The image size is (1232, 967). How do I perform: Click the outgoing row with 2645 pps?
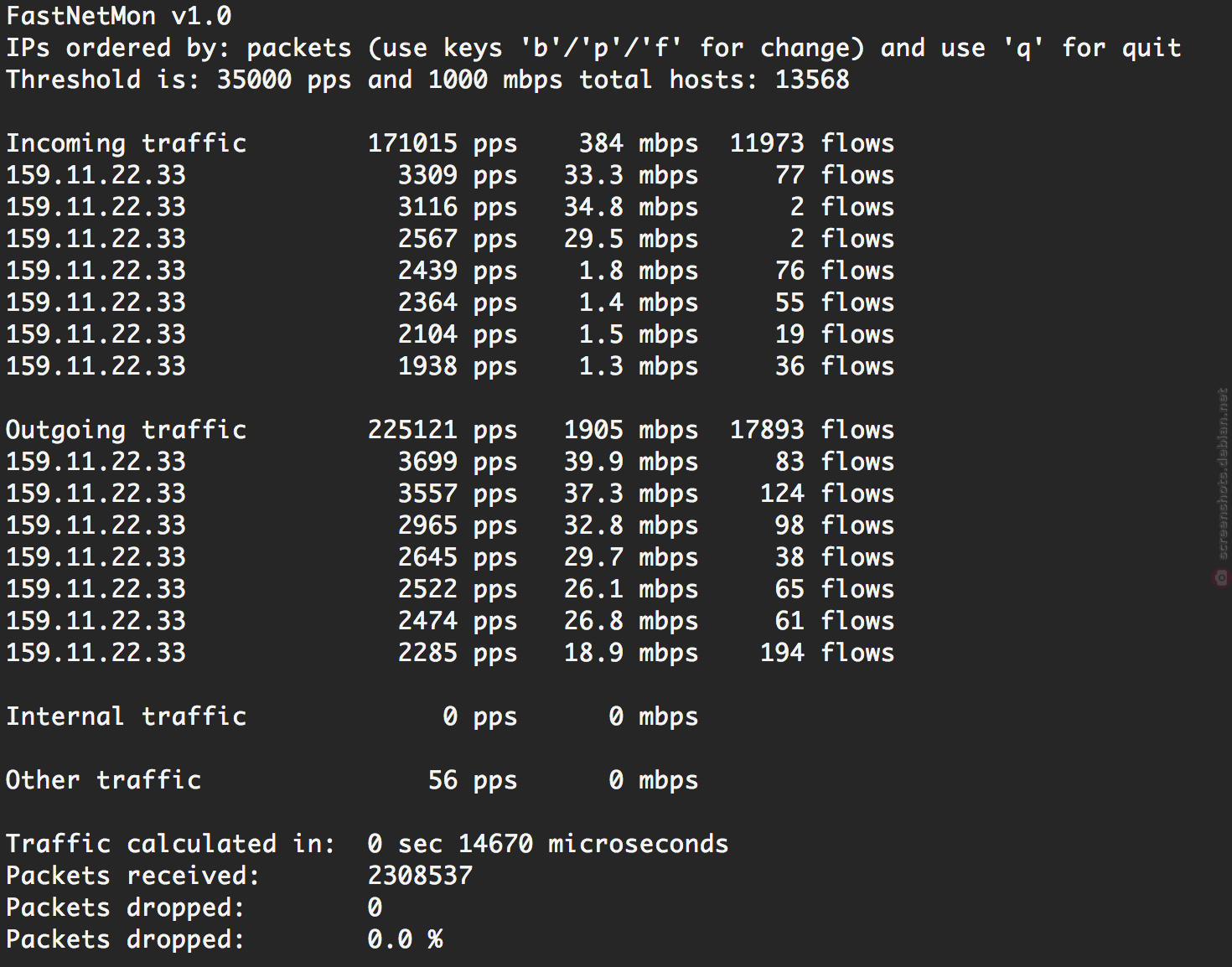pos(450,557)
